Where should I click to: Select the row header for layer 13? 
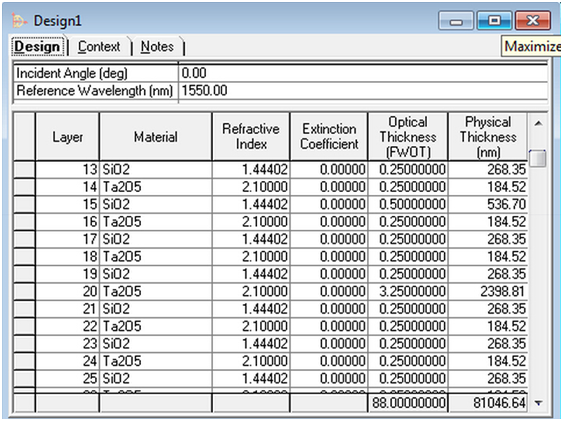[24, 169]
